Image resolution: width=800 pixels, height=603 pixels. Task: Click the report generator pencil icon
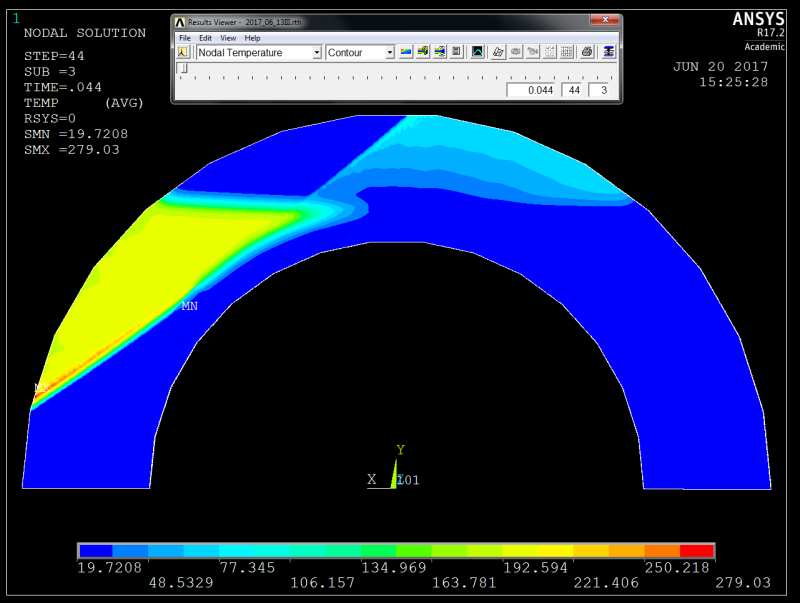coord(498,52)
